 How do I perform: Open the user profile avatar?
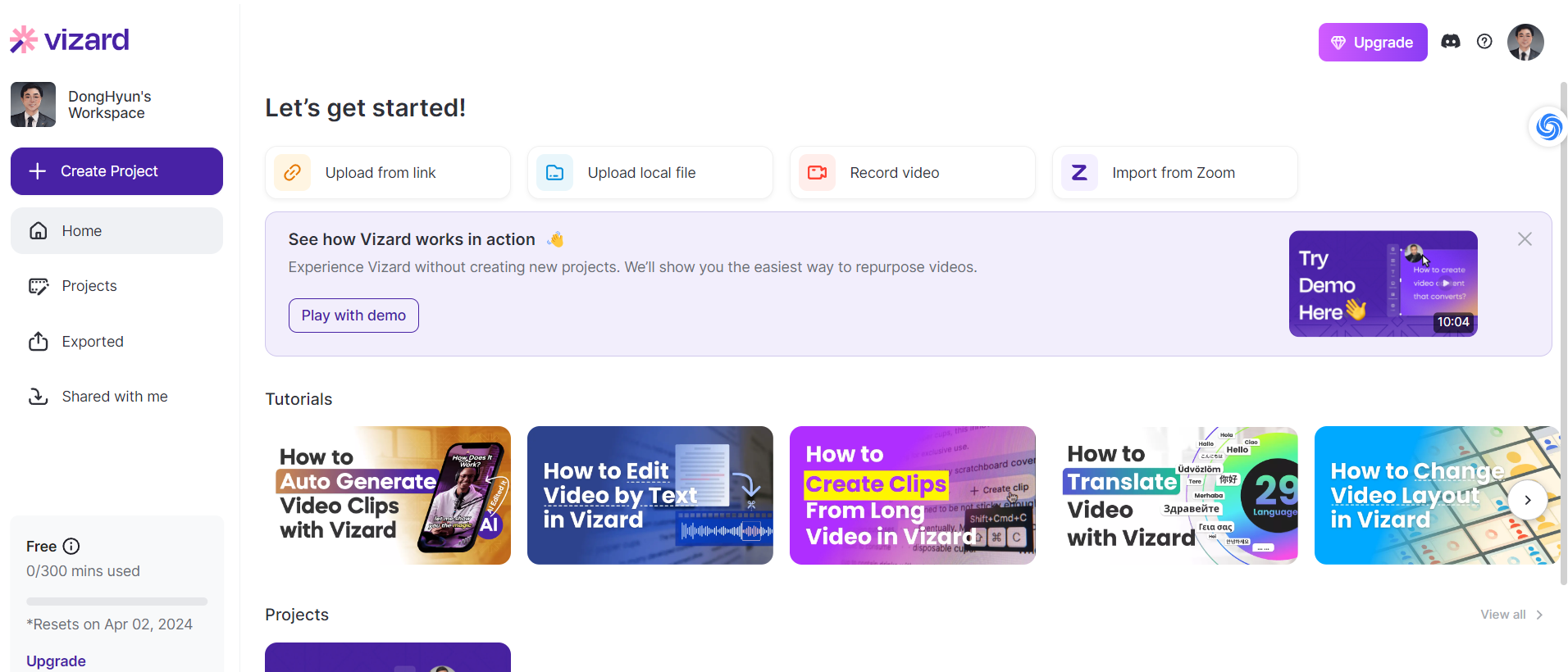[1525, 42]
